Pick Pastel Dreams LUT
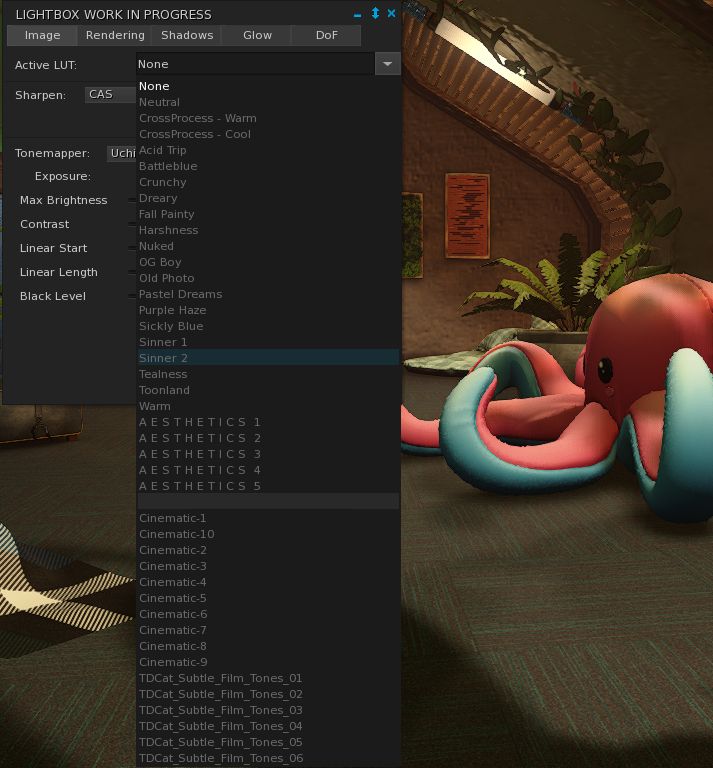Image resolution: width=713 pixels, height=768 pixels. click(x=268, y=294)
